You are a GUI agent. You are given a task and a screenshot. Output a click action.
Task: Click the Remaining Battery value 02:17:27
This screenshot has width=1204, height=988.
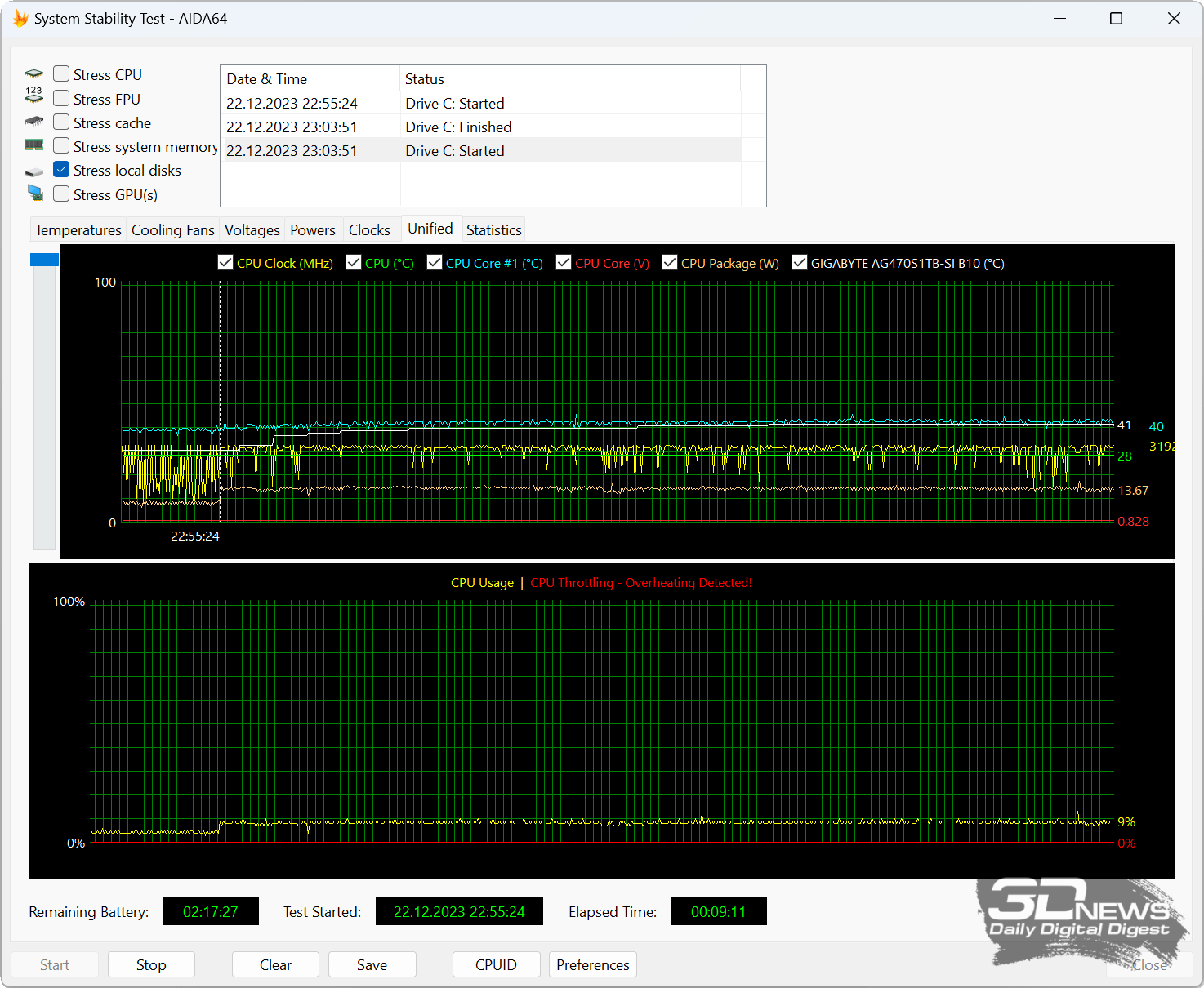coord(211,911)
